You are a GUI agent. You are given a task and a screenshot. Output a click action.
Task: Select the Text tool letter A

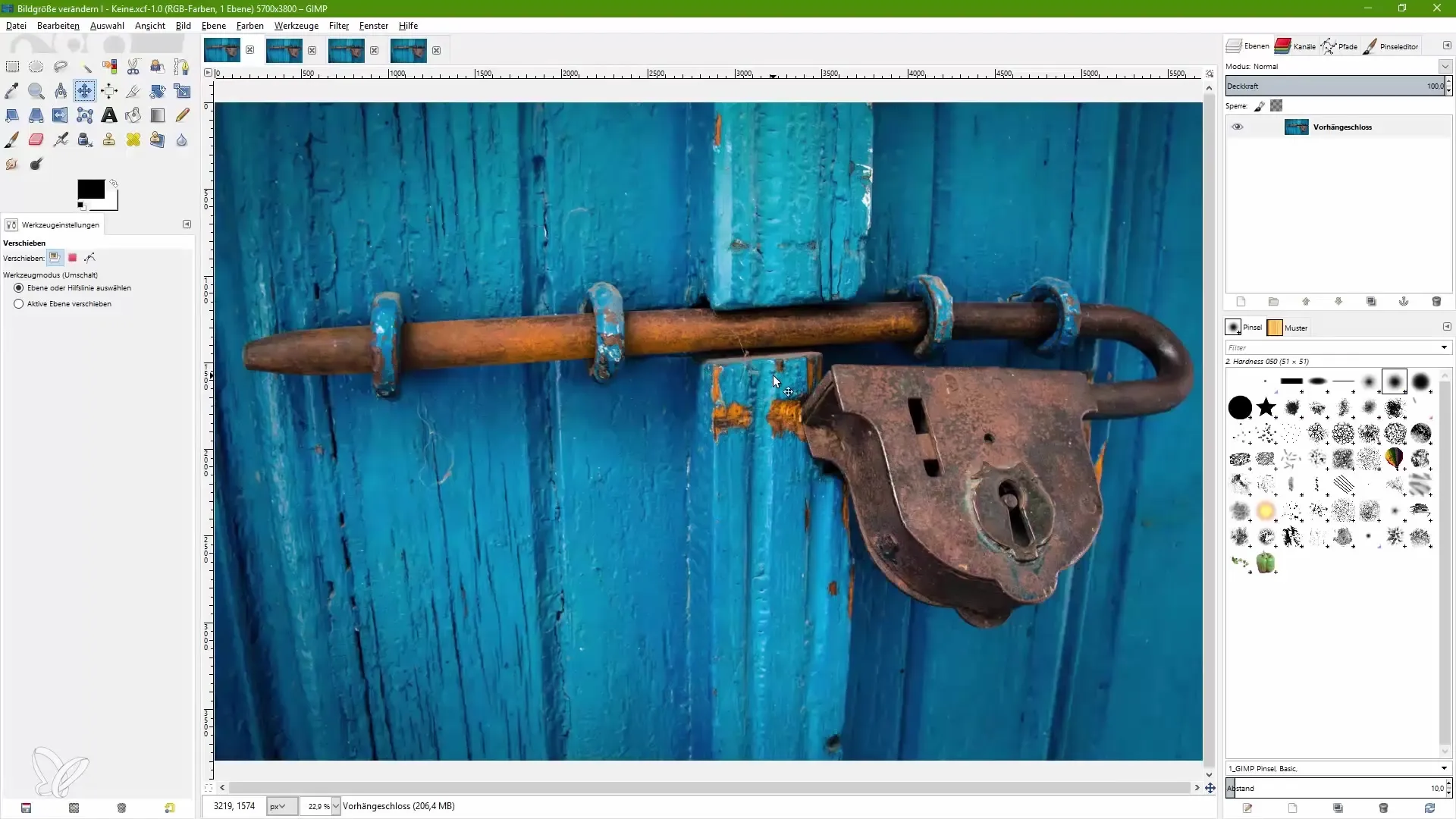click(109, 115)
